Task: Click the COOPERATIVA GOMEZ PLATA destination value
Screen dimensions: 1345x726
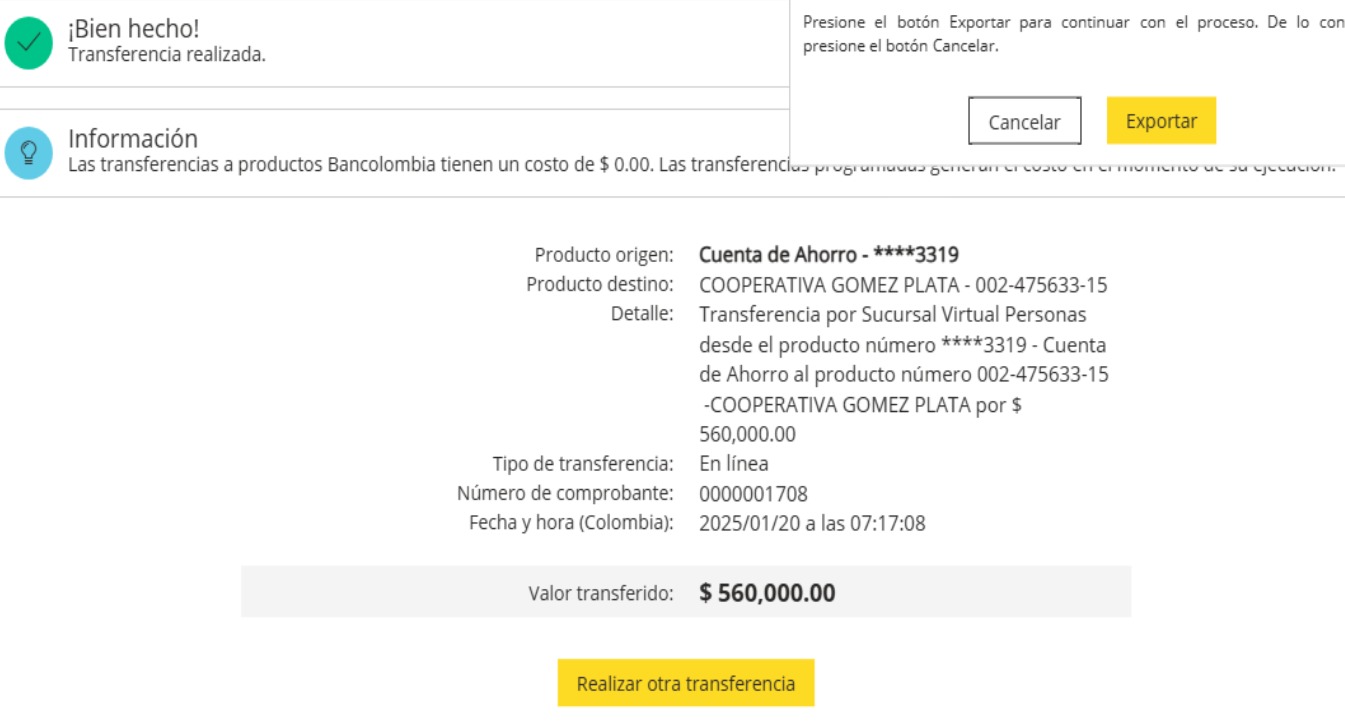Action: pyautogui.click(x=902, y=285)
